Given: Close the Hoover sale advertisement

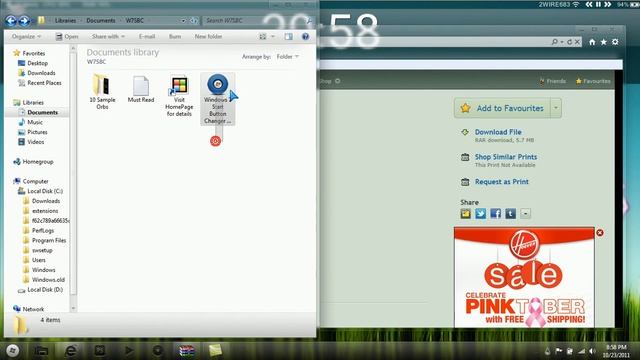Looking at the screenshot, I should pos(600,233).
